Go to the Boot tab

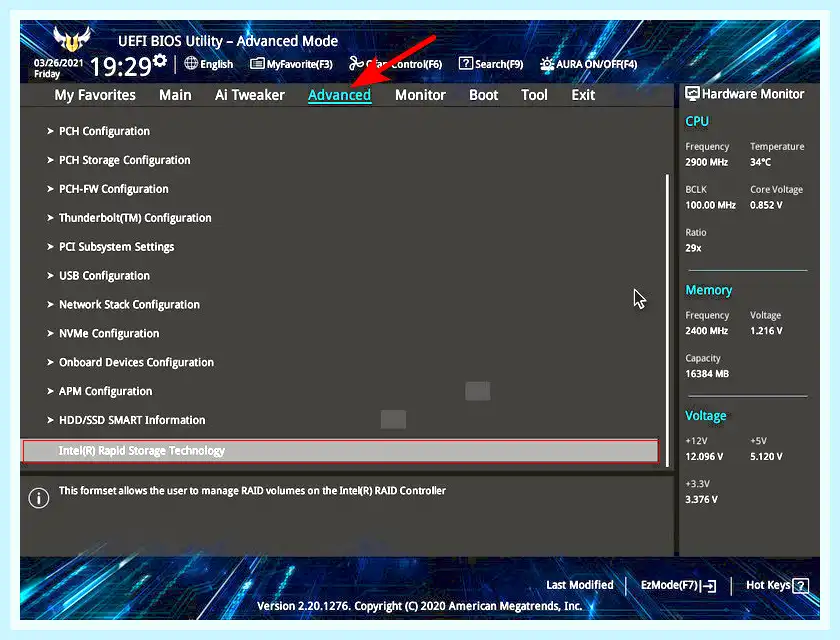484,95
